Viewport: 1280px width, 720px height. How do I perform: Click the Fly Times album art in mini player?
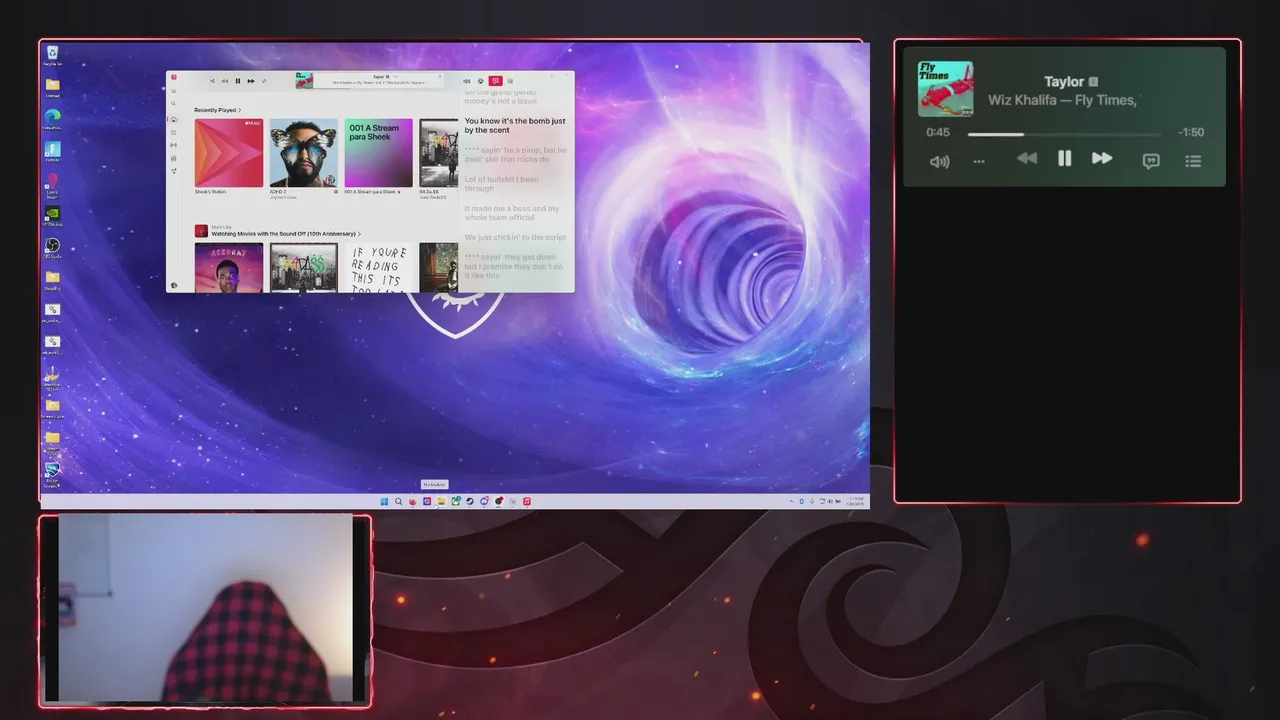(x=946, y=89)
